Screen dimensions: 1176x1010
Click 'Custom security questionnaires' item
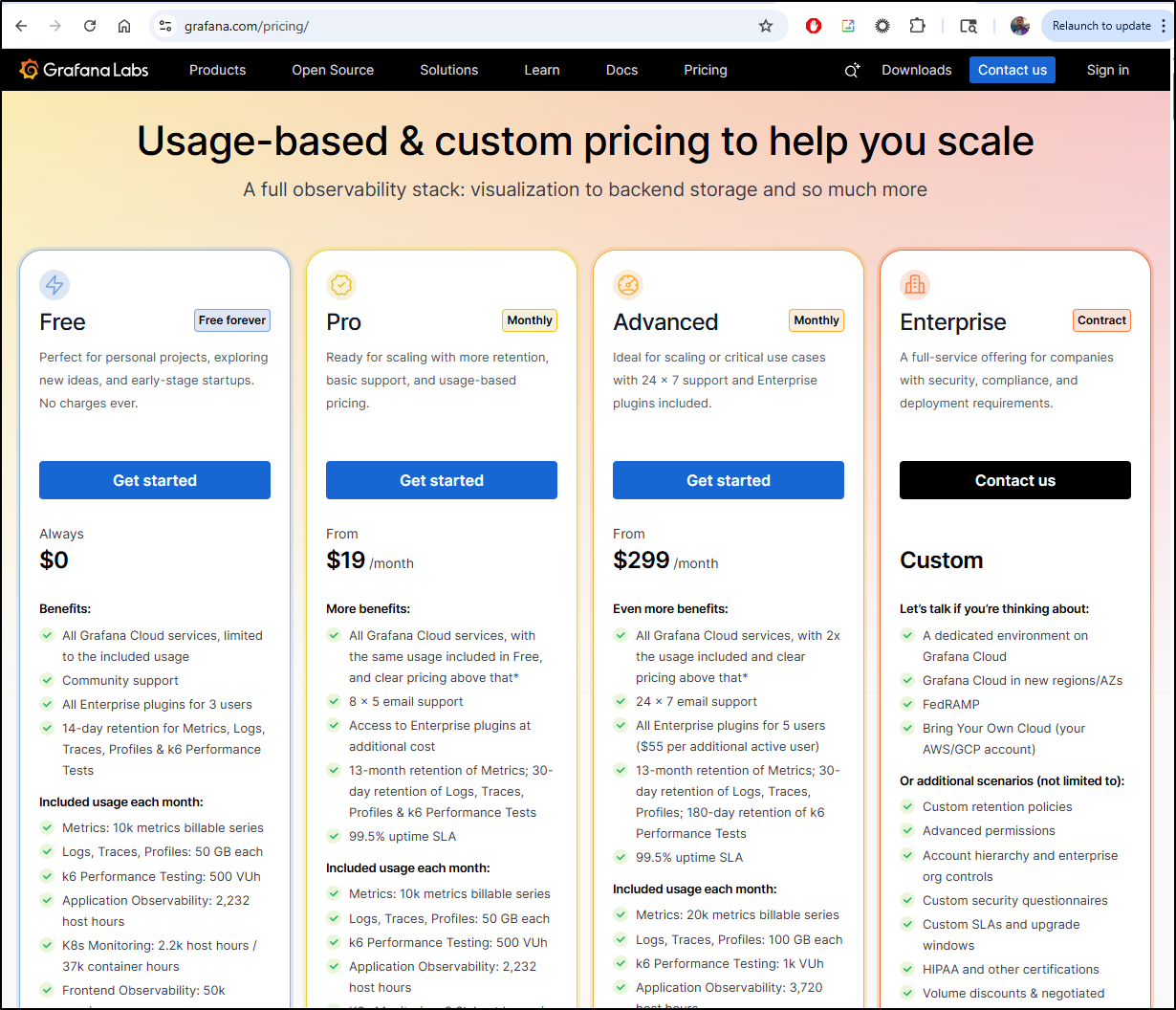pos(1015,900)
